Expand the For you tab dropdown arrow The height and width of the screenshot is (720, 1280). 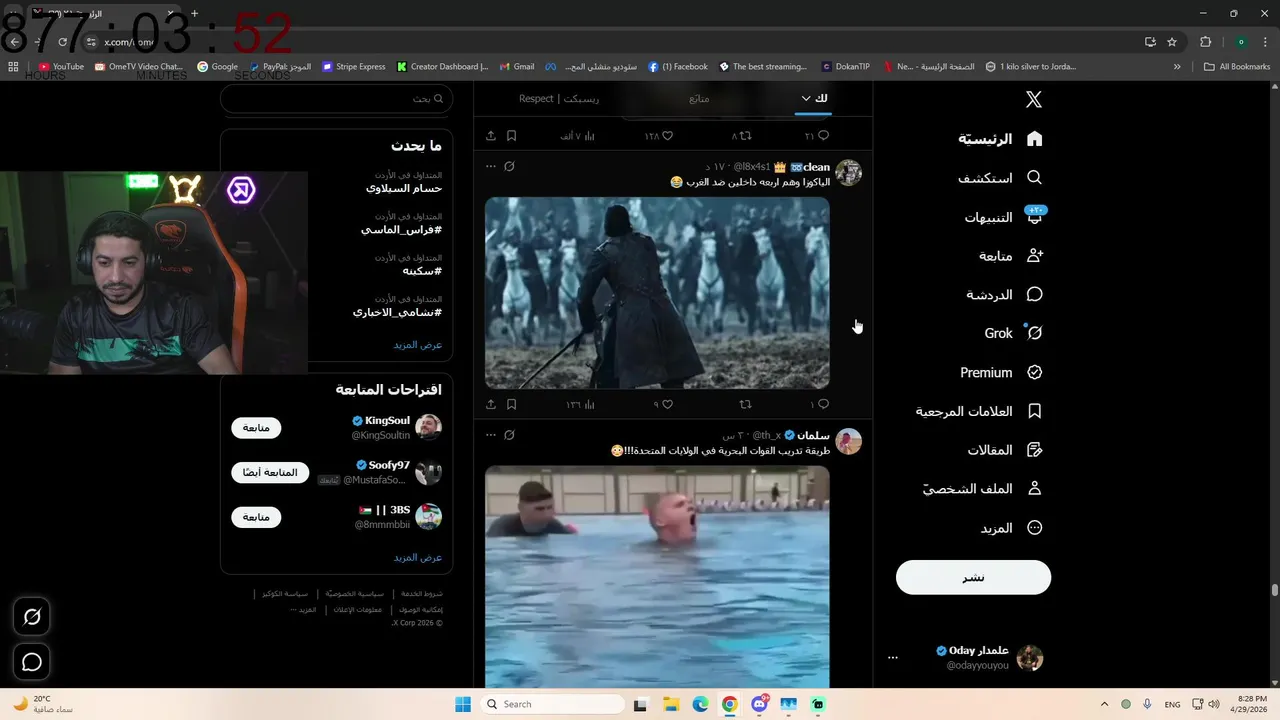[806, 98]
